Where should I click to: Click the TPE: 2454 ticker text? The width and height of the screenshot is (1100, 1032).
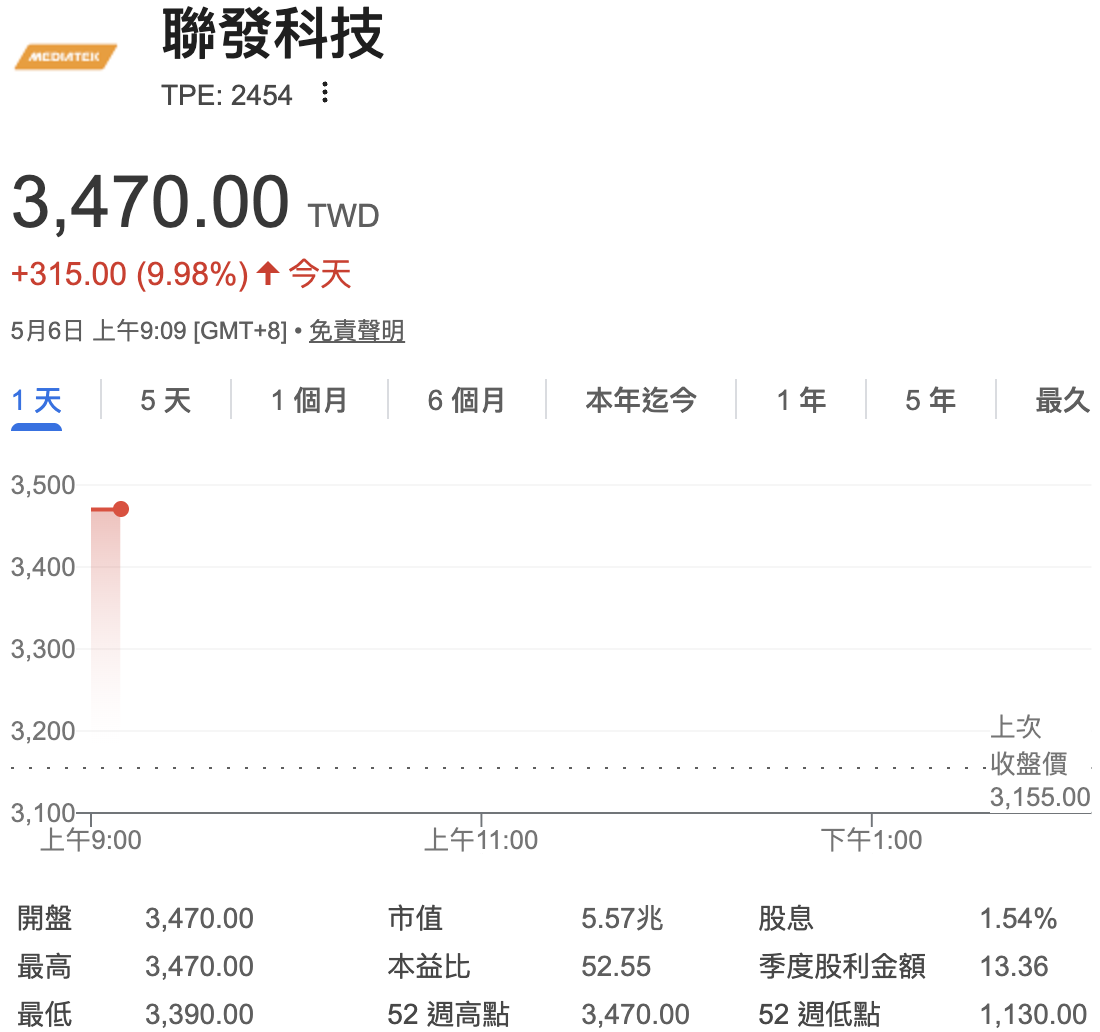pyautogui.click(x=227, y=95)
